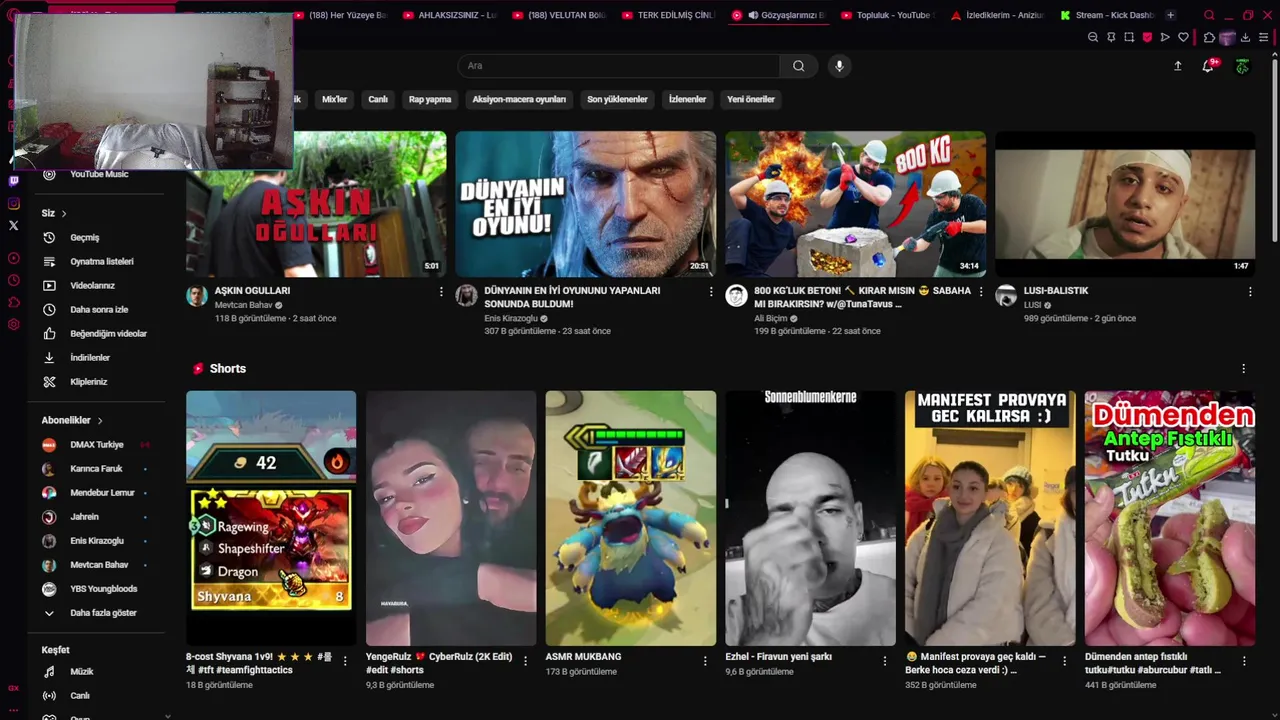This screenshot has height=720, width=1280.
Task: Select the Canlı filter chip
Action: (378, 99)
